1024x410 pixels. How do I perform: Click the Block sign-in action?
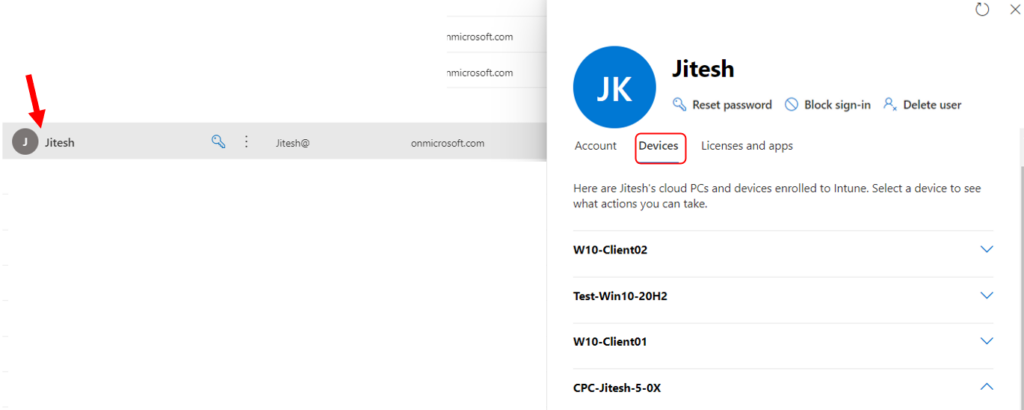coord(827,104)
